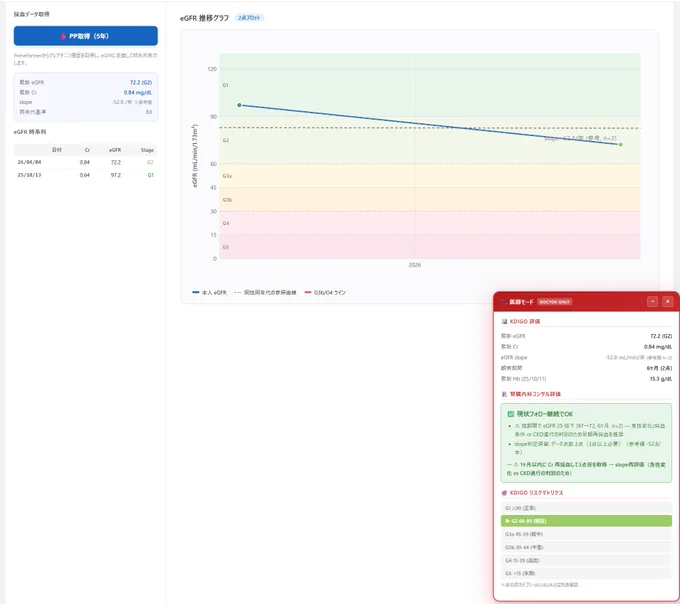
Task: Select the G3b 30-44 risk matrix row
Action: click(x=586, y=547)
